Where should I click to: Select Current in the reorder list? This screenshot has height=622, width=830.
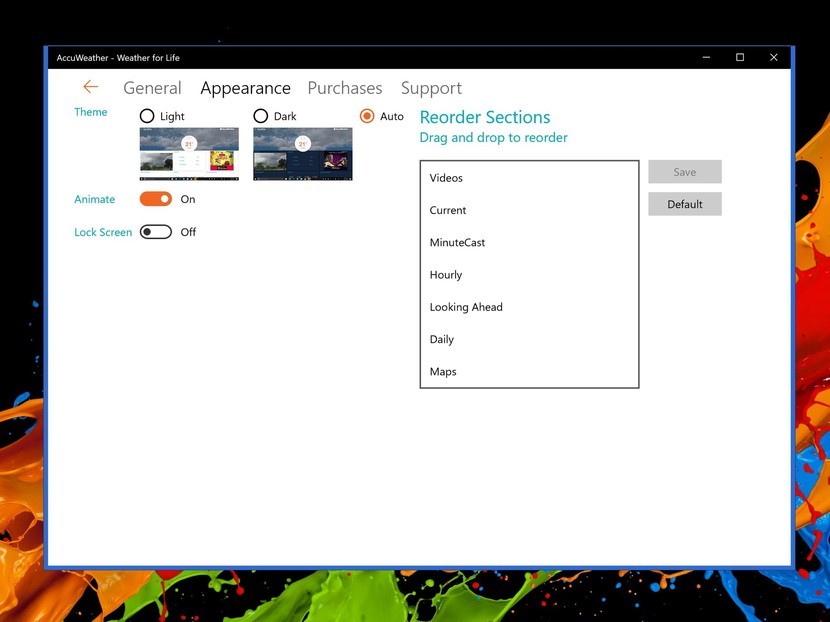(x=448, y=210)
